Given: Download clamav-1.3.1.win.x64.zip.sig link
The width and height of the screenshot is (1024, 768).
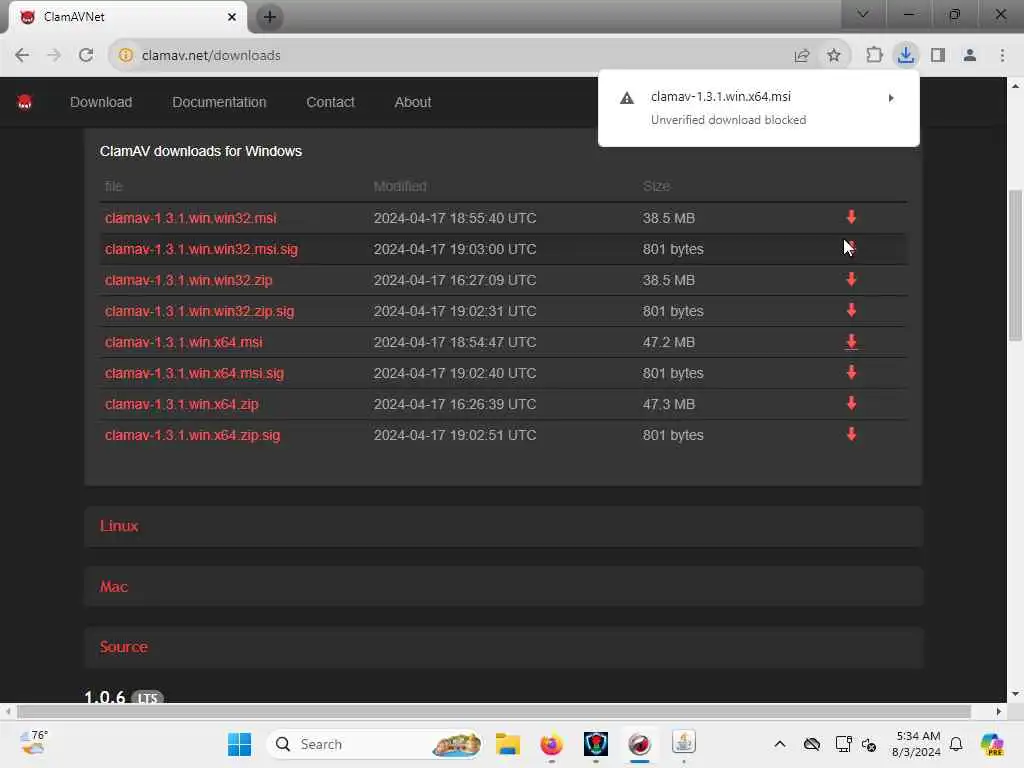Looking at the screenshot, I should [192, 436].
